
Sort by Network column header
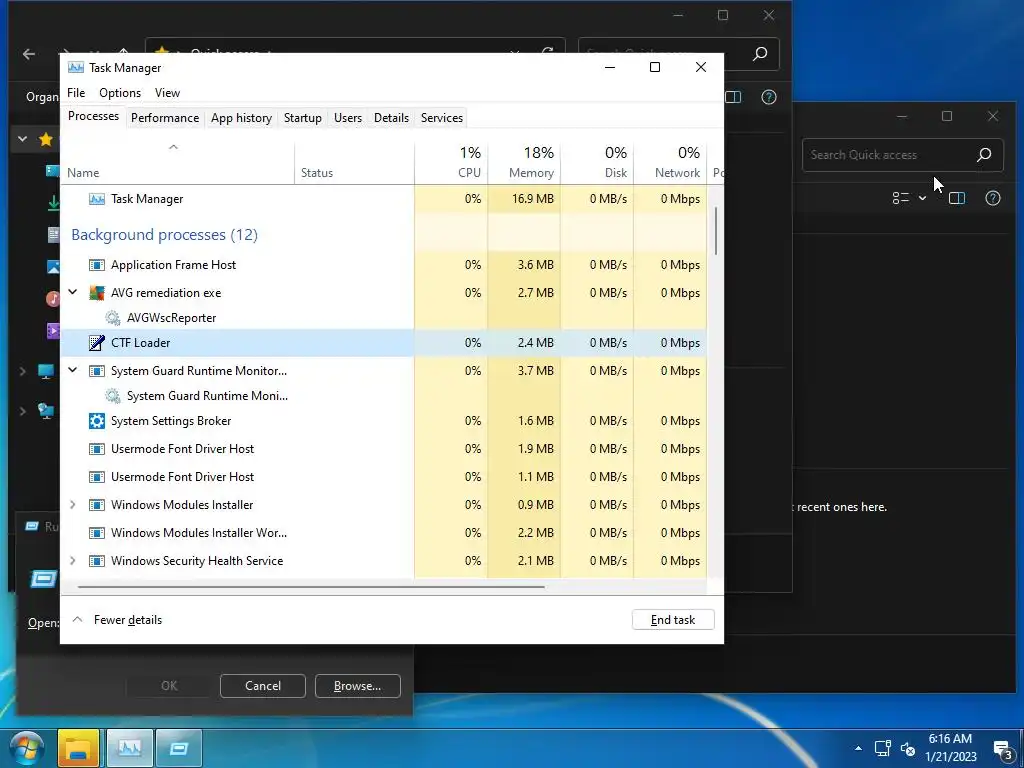coord(671,162)
